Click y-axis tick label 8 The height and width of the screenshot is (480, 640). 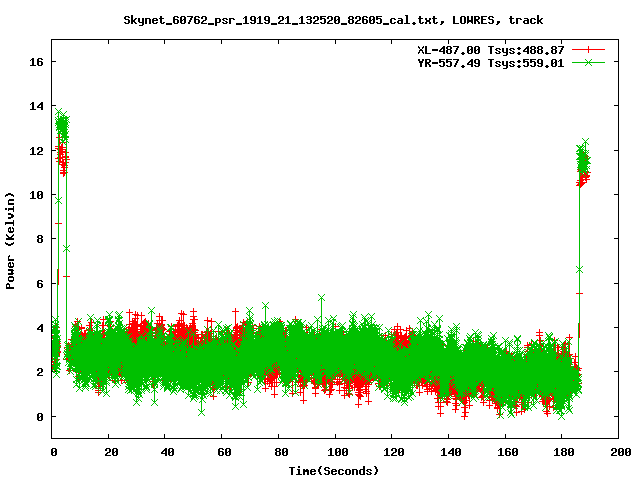pos(40,239)
